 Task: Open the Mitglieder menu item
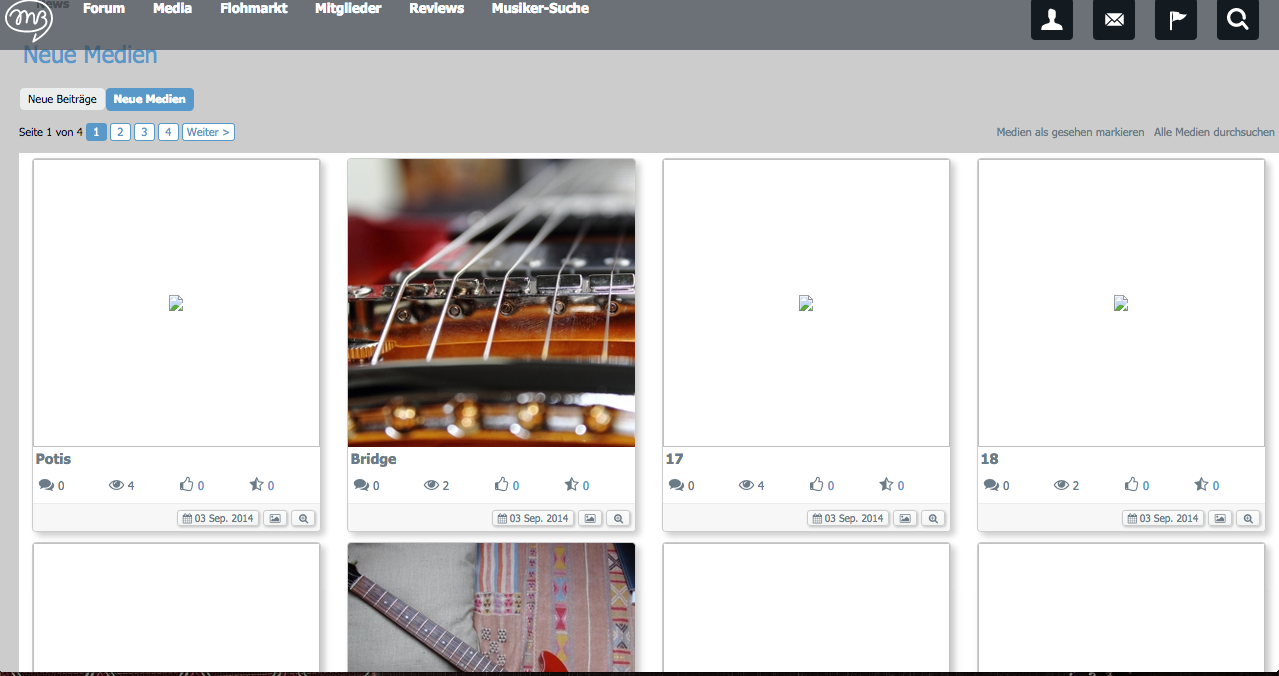pos(349,8)
